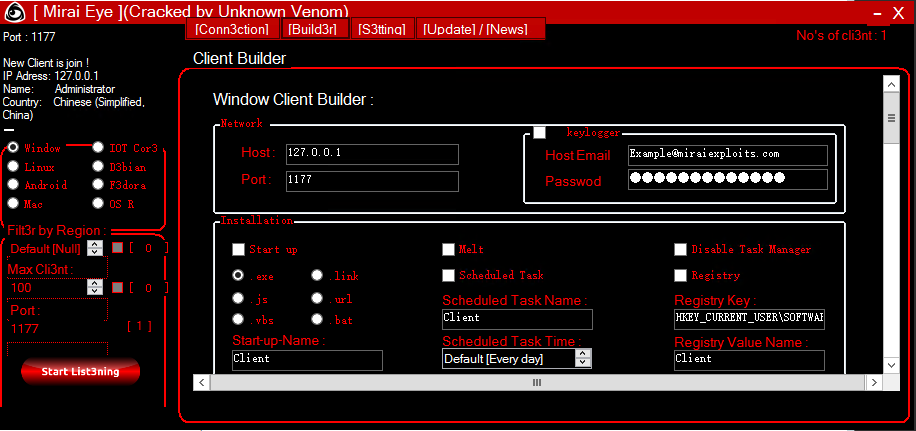Select the Window platform radio button
916x431 pixels.
coord(13,148)
